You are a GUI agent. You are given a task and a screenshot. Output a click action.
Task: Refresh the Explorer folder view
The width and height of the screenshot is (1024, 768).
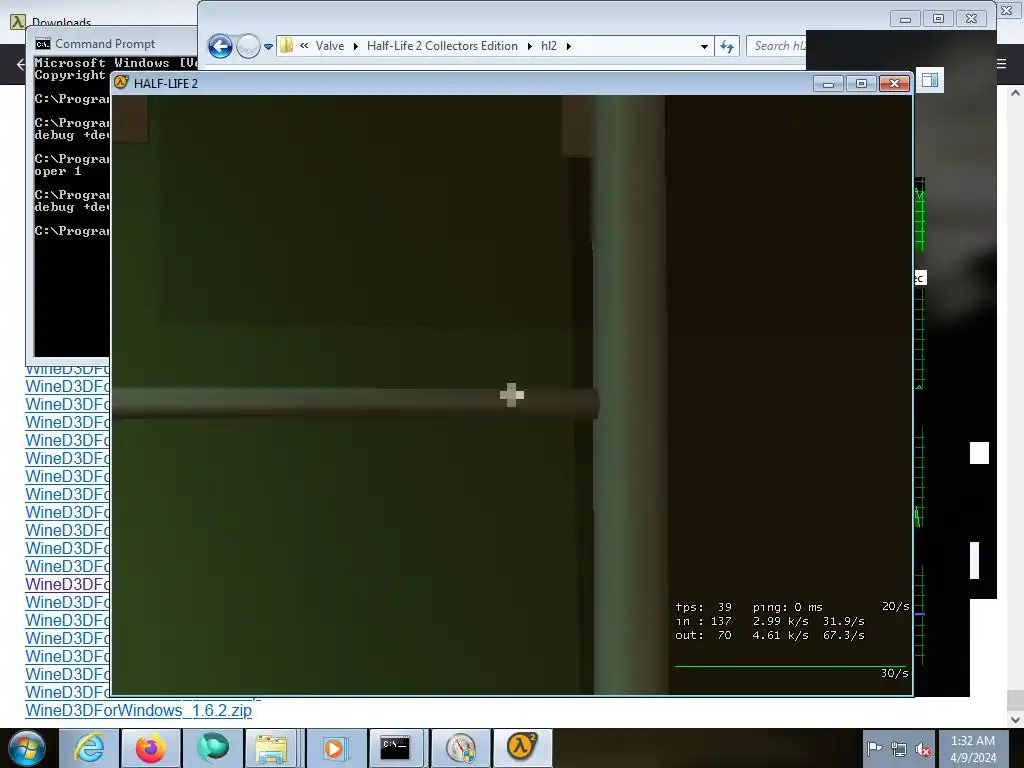pyautogui.click(x=727, y=46)
